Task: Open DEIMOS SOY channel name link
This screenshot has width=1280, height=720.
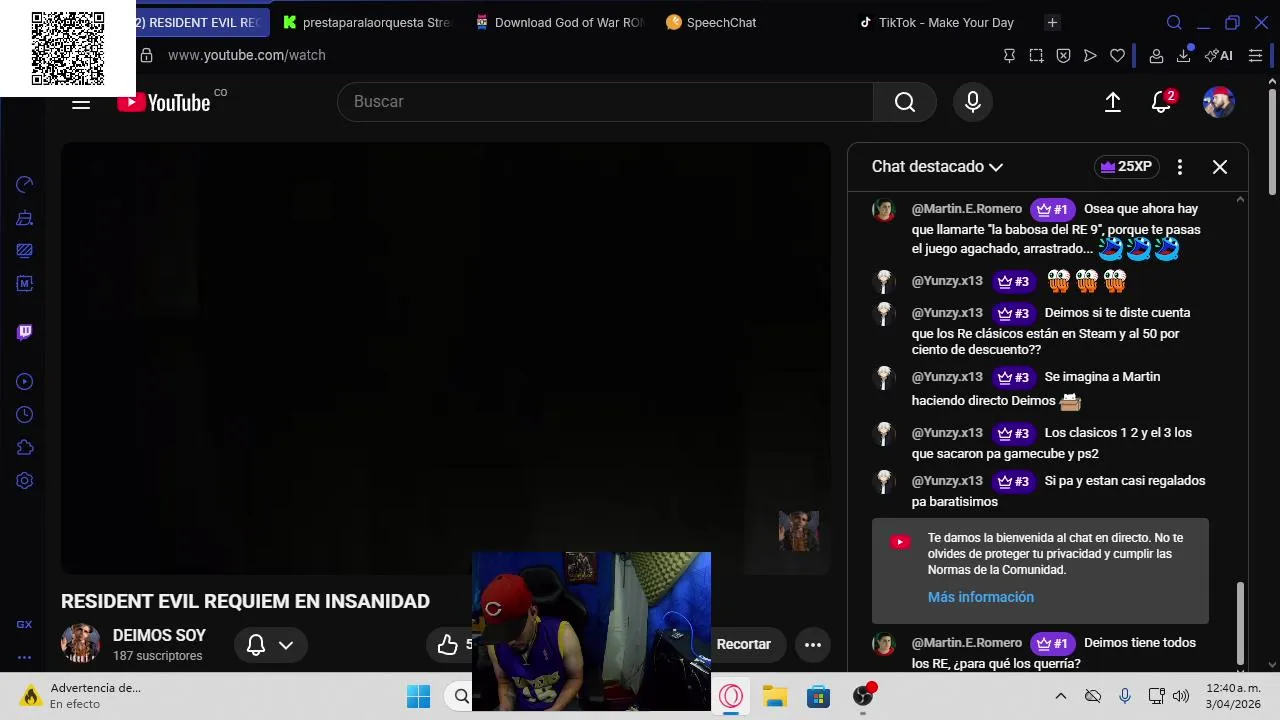Action: click(x=159, y=635)
